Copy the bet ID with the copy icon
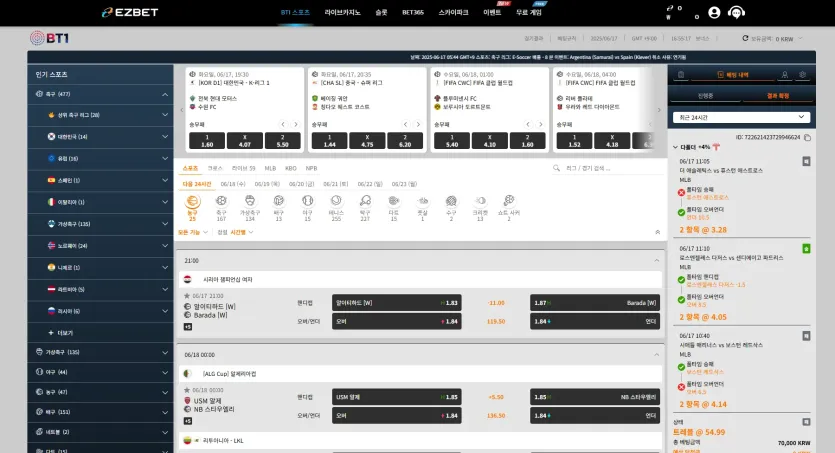 point(807,137)
